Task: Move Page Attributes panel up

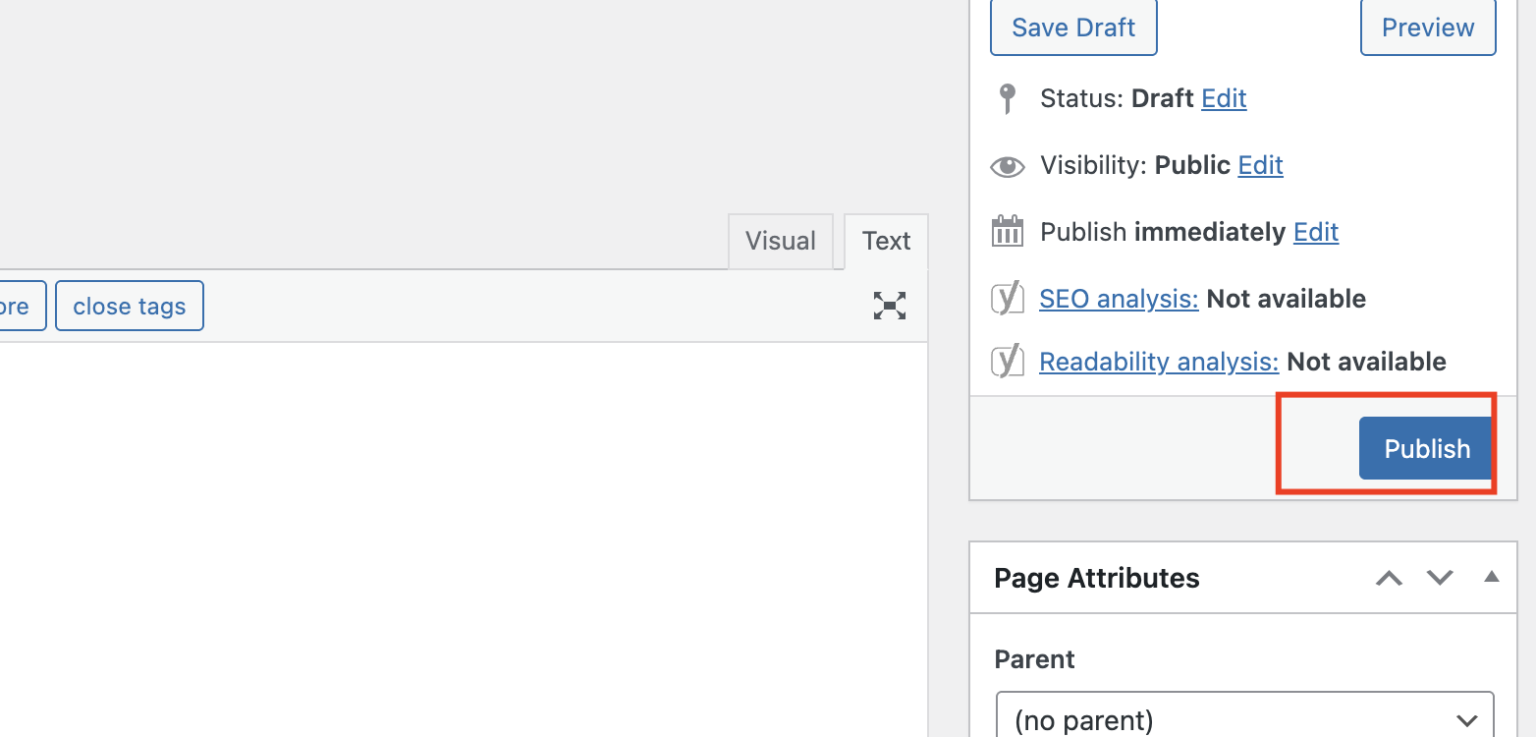Action: tap(1389, 578)
